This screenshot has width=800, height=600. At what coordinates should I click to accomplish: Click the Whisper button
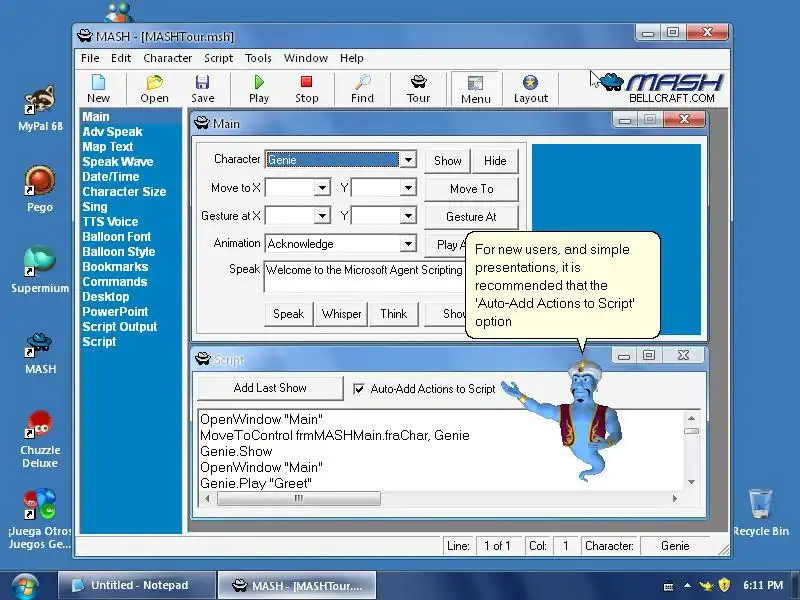tap(341, 314)
